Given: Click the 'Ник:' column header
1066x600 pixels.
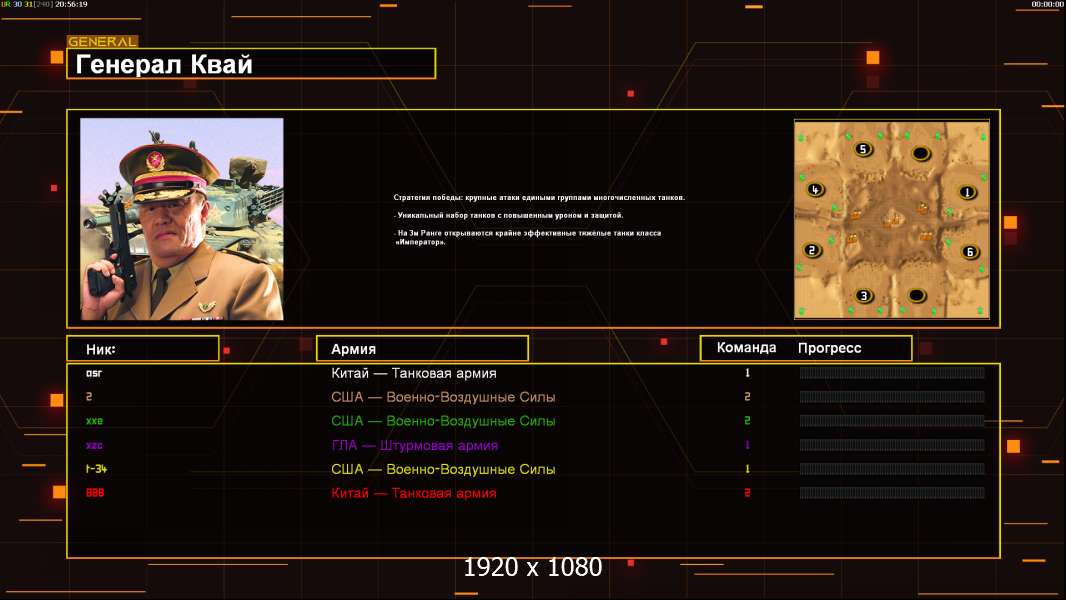Looking at the screenshot, I should click(x=143, y=349).
